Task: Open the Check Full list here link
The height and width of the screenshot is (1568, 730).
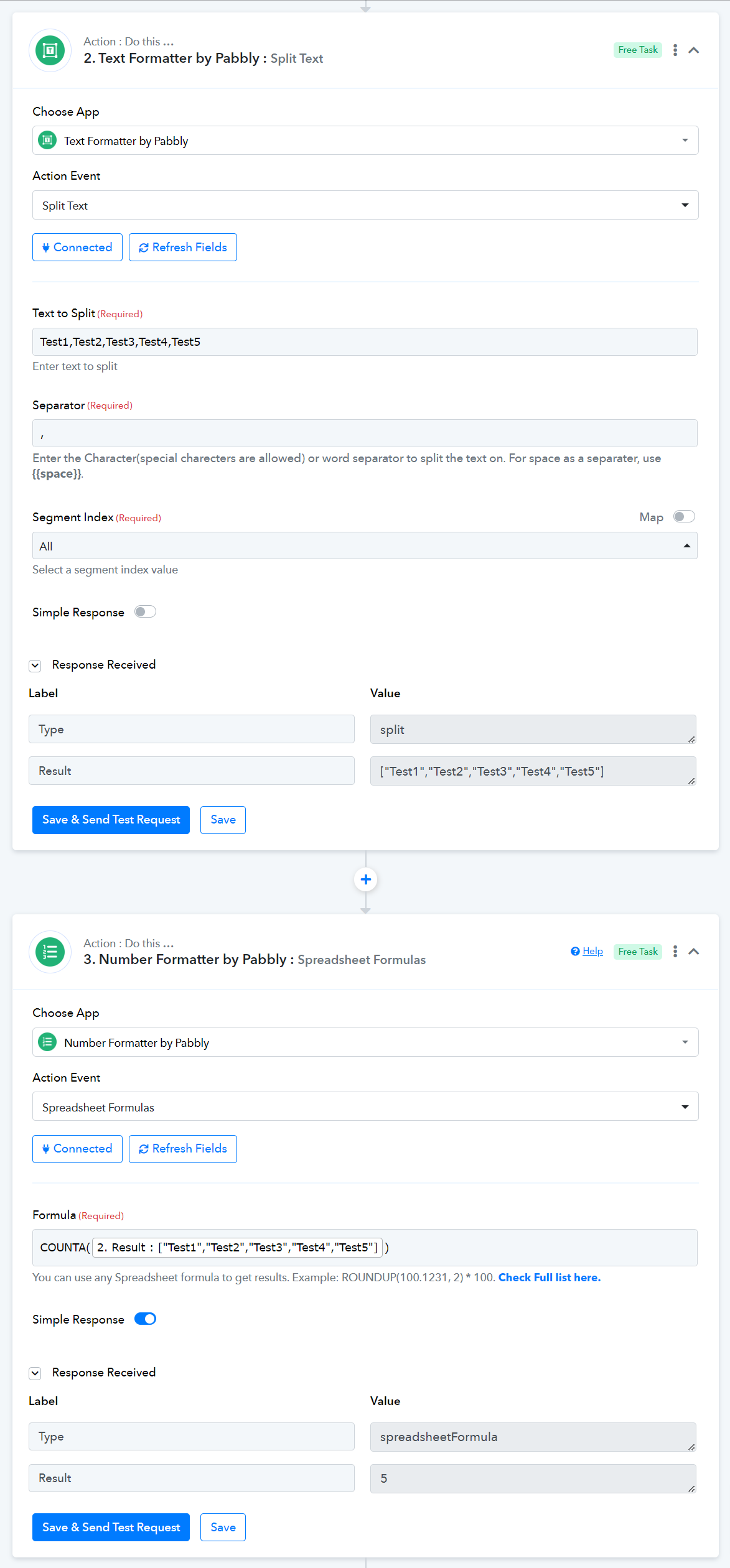Action: point(550,1278)
